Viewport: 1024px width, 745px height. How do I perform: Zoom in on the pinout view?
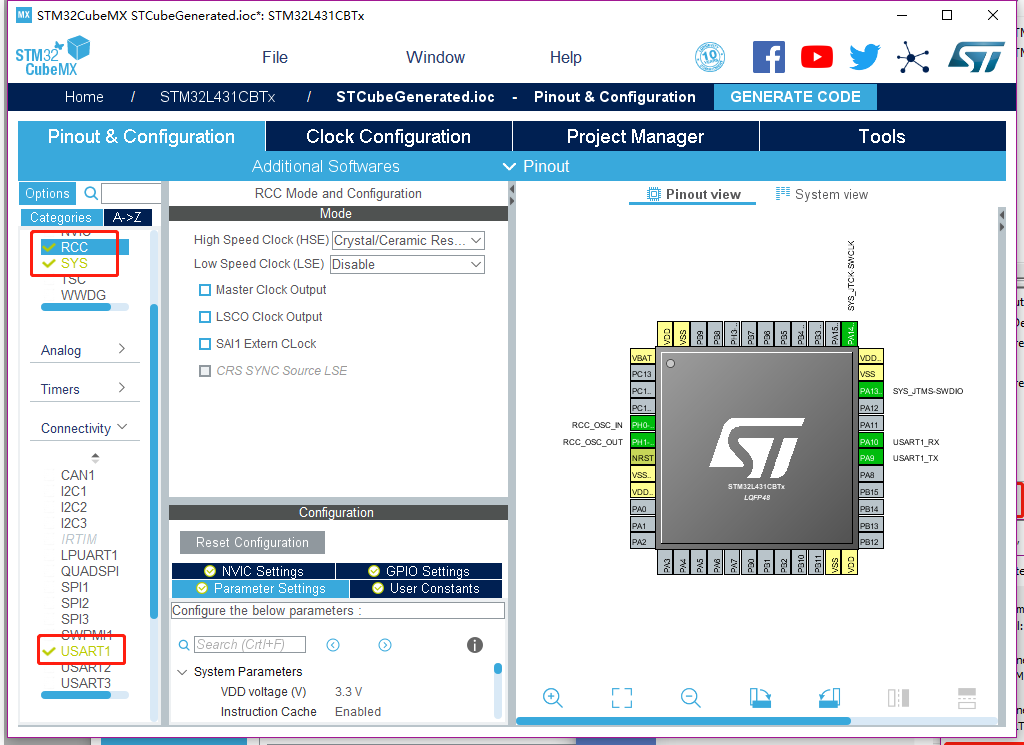pos(552,697)
